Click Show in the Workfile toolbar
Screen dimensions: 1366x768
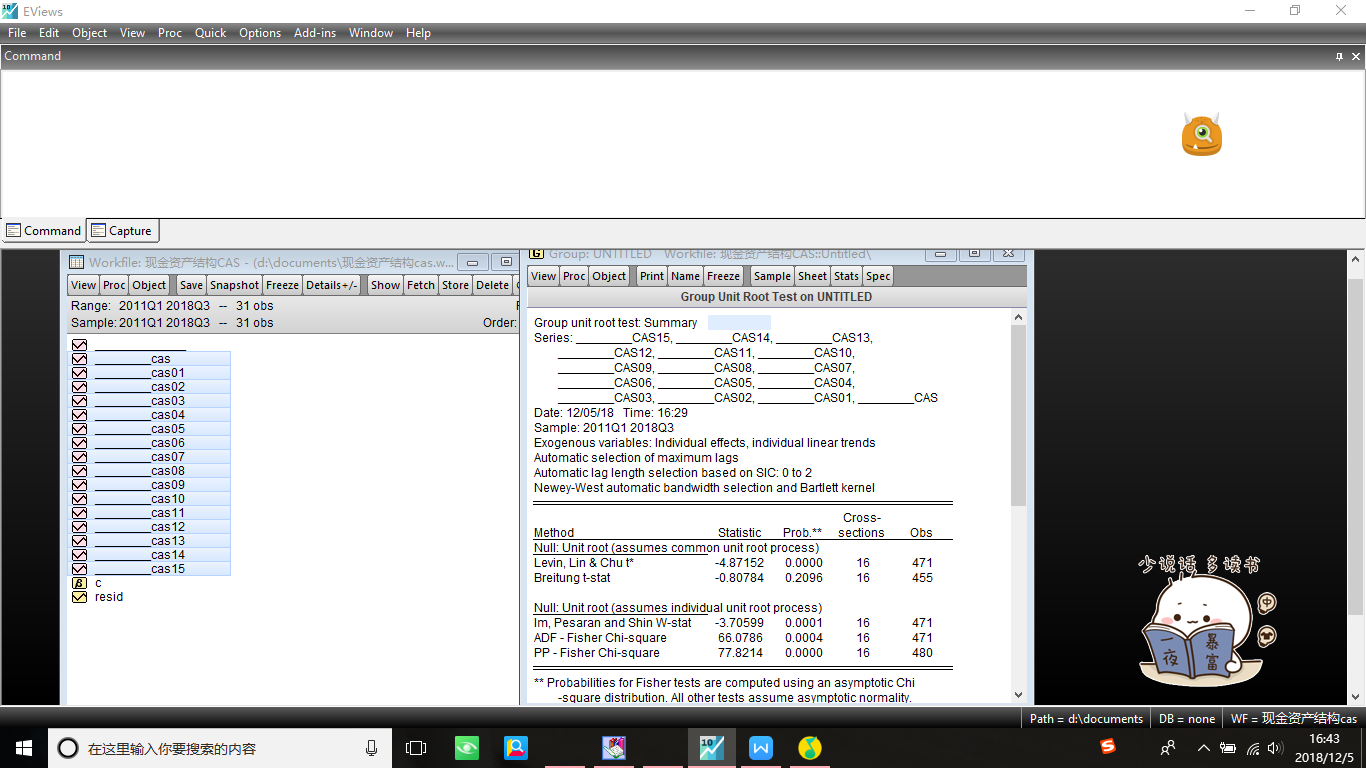385,285
